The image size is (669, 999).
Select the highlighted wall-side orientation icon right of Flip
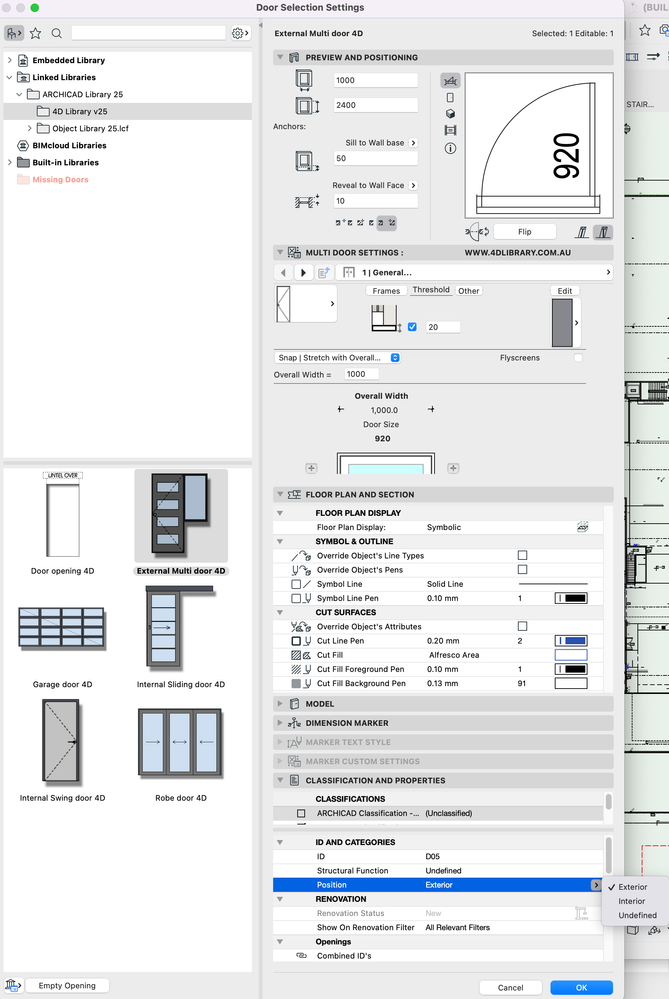click(x=603, y=232)
